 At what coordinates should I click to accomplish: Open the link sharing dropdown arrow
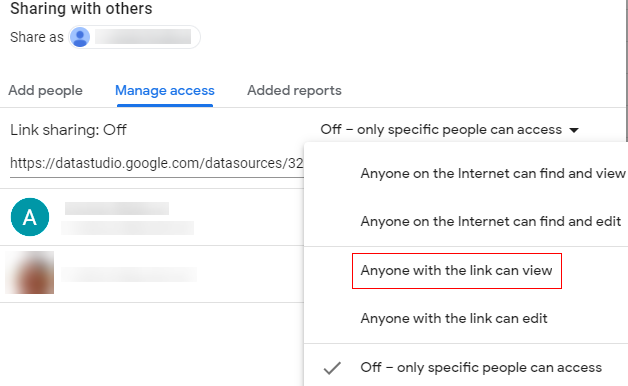click(574, 130)
